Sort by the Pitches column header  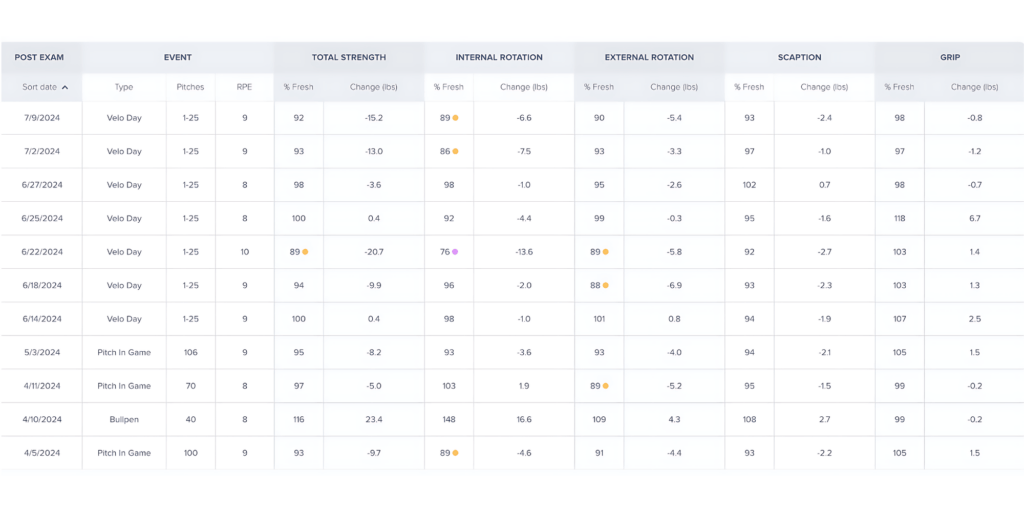190,87
